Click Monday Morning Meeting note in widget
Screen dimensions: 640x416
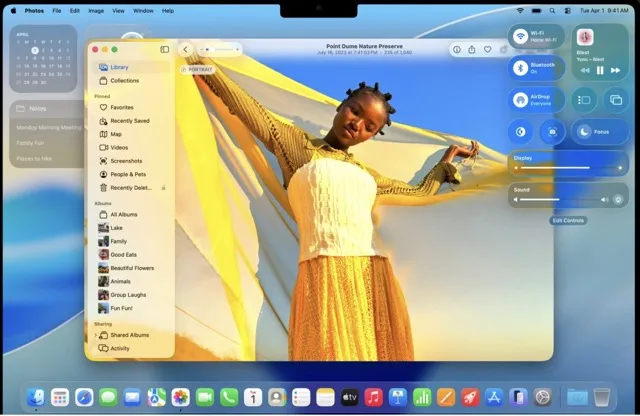[x=49, y=128]
